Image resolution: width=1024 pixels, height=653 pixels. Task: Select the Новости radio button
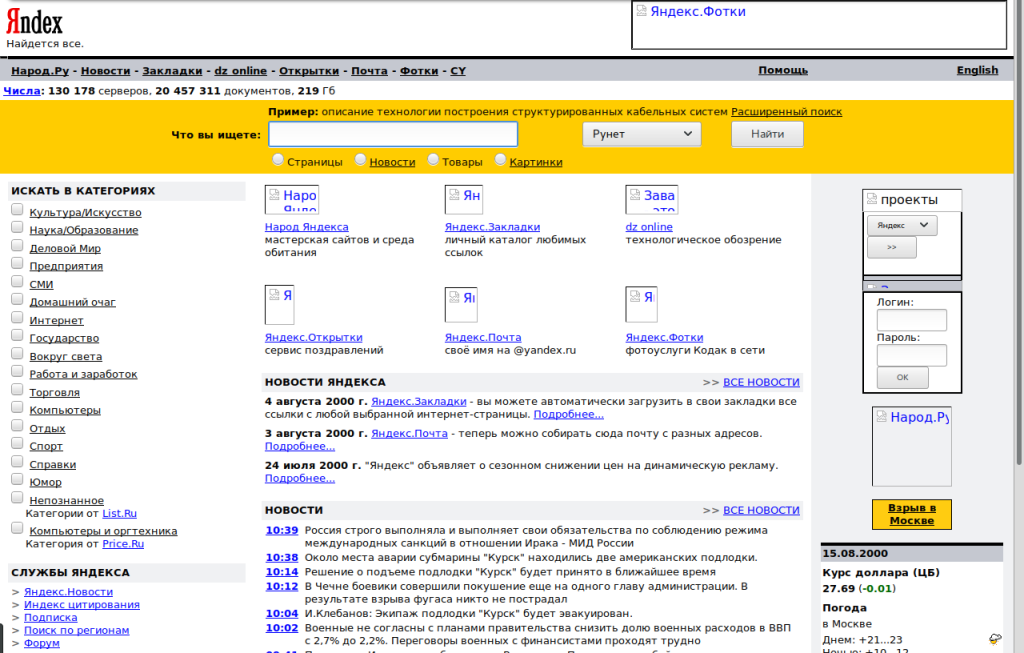[360, 159]
